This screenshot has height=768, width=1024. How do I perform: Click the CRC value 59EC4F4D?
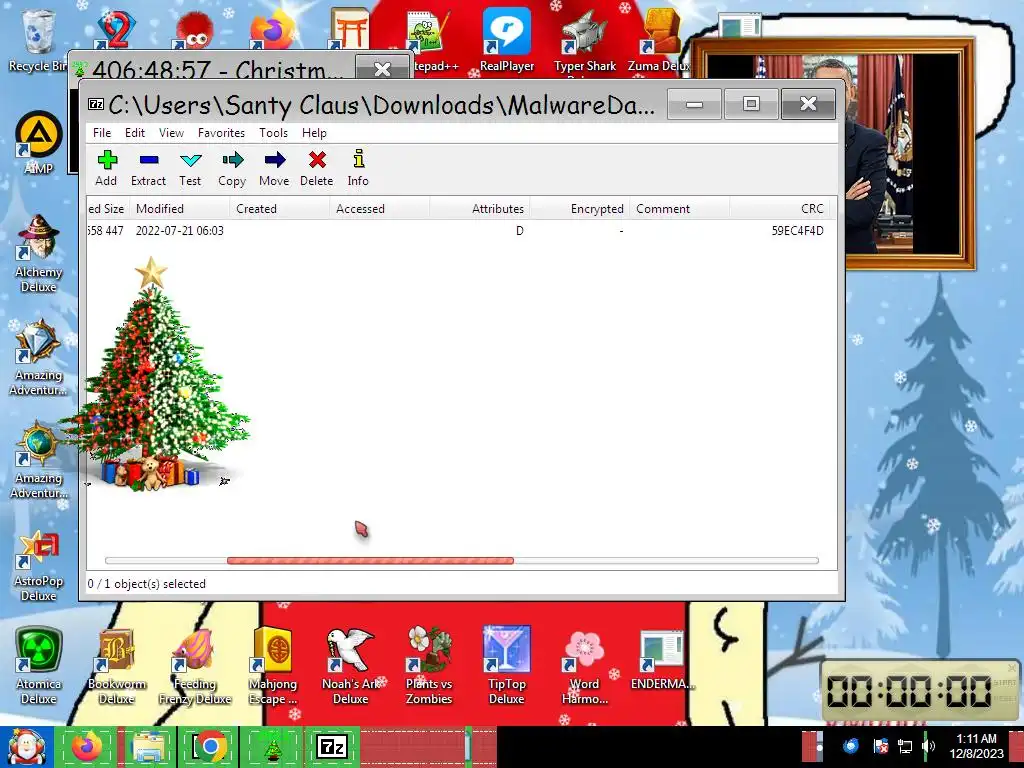797,231
